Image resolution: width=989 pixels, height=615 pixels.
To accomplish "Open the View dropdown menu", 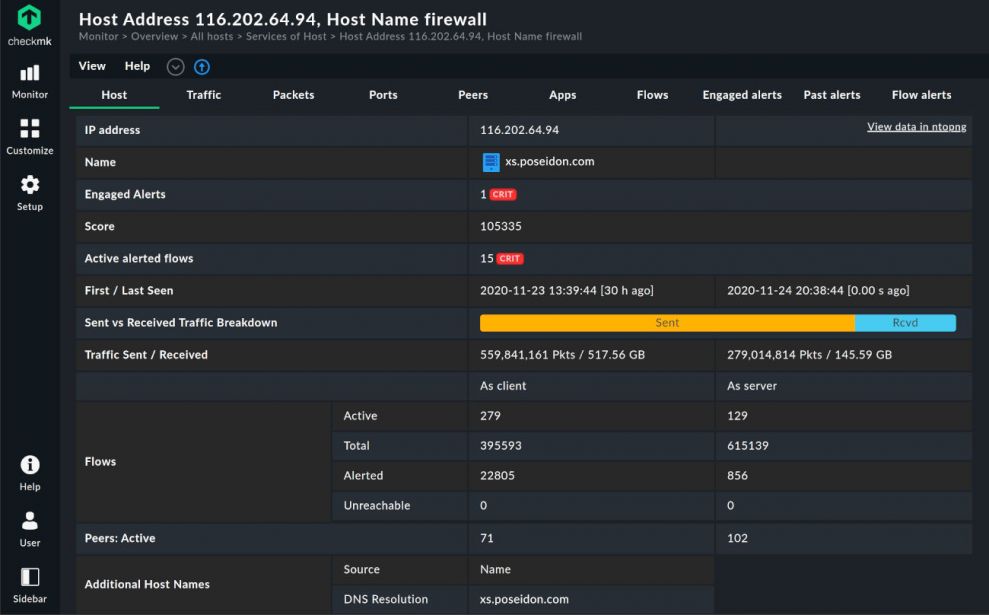I will tap(92, 66).
